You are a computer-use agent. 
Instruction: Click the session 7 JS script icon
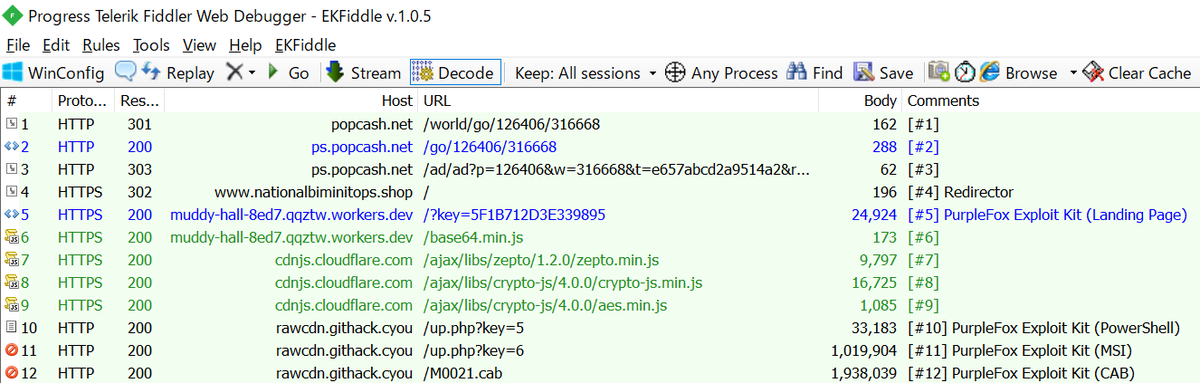(12, 259)
